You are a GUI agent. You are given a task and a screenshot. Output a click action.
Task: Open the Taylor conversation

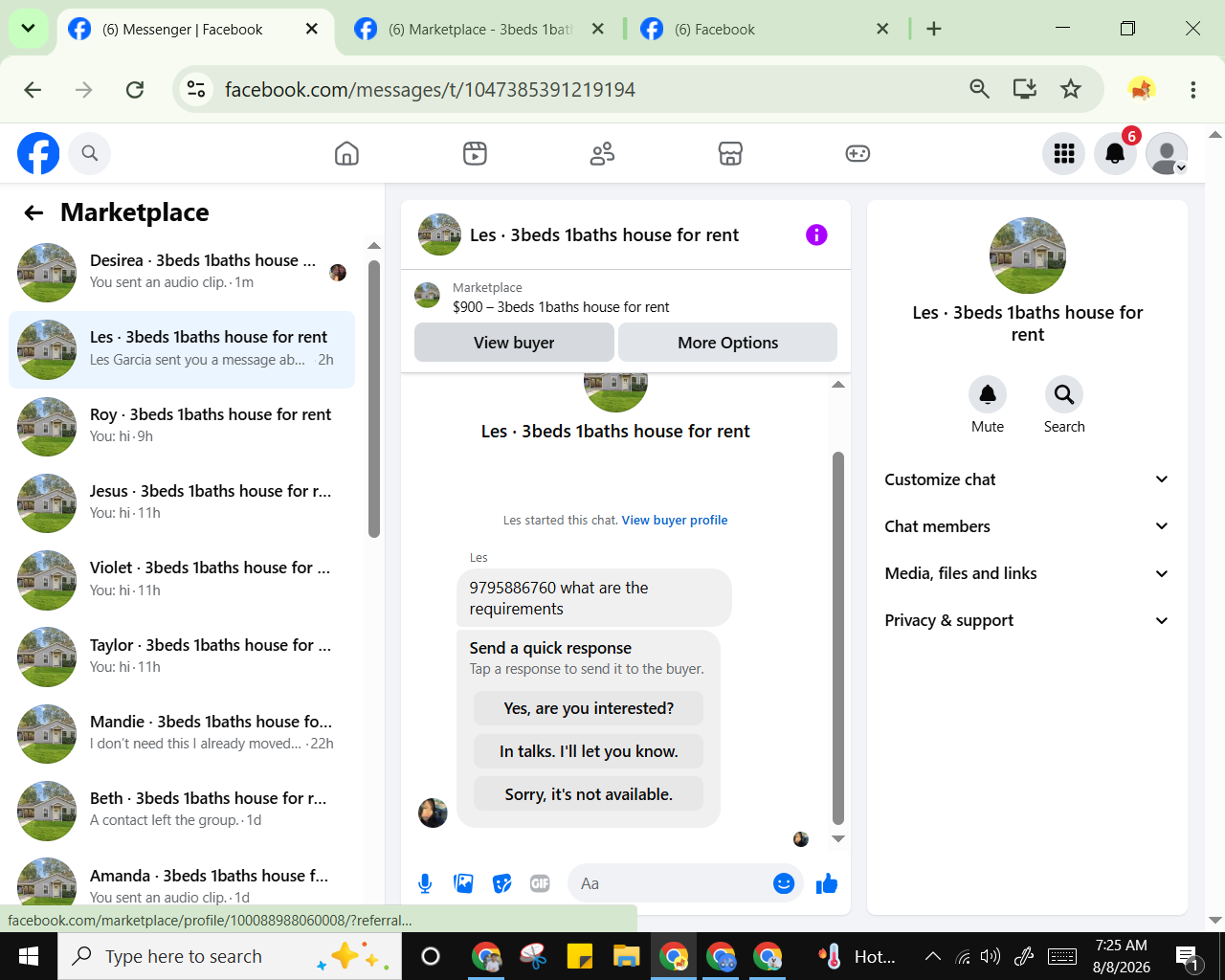point(182,657)
